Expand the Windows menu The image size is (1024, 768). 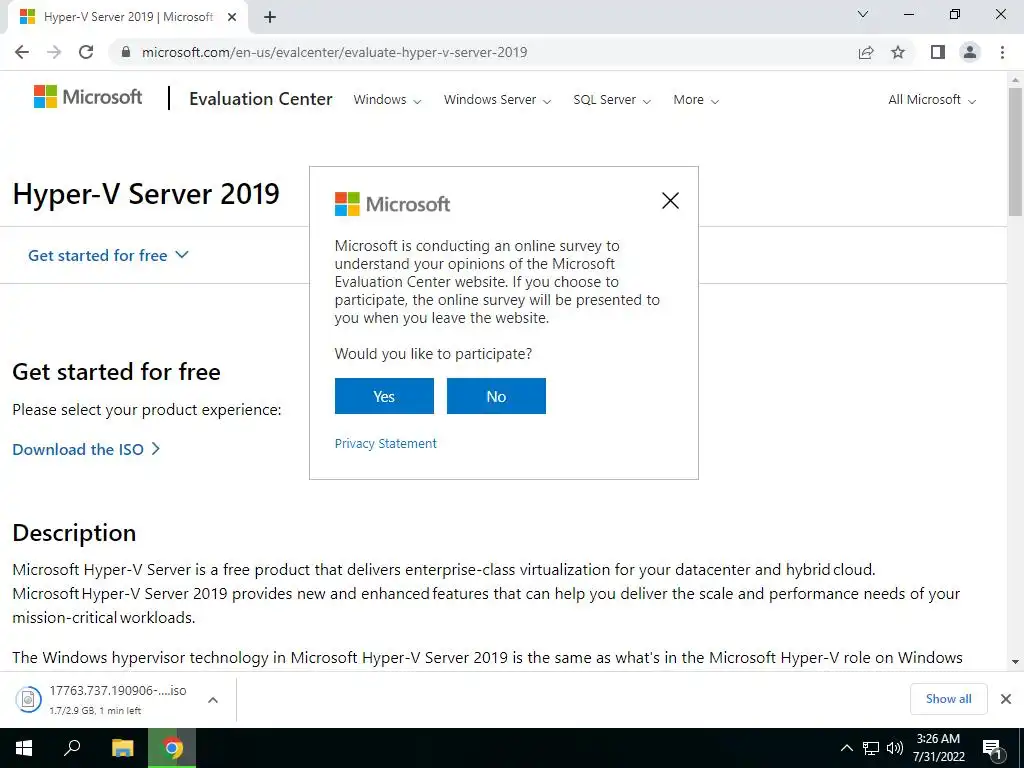387,100
